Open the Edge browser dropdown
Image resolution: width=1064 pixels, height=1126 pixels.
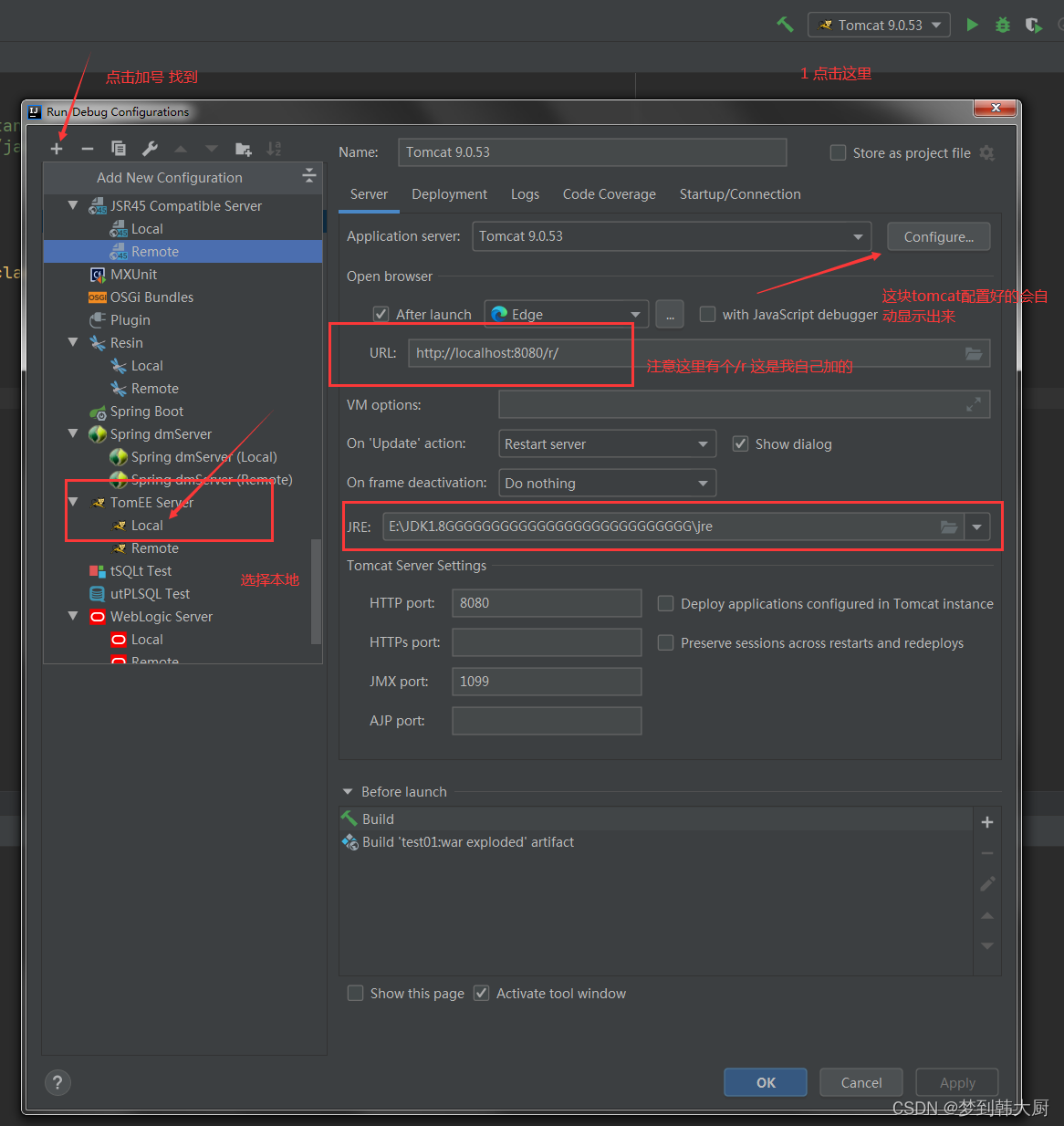coord(567,314)
